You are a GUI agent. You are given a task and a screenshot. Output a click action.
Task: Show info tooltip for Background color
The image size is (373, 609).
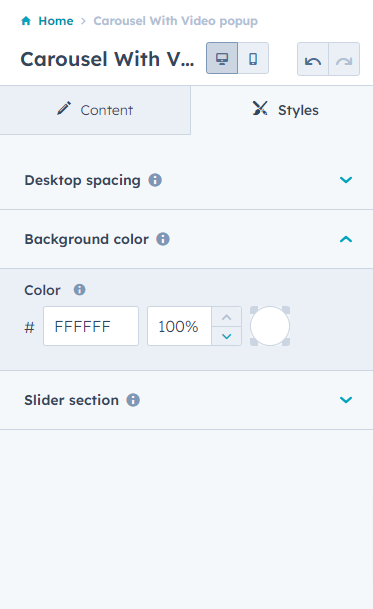(163, 239)
